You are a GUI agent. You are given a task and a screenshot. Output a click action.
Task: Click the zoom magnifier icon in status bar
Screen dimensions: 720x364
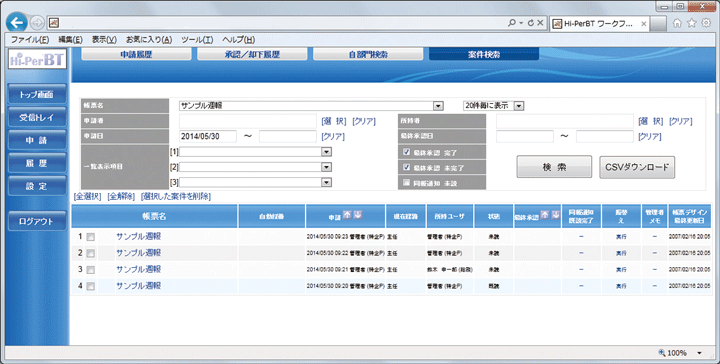tap(662, 353)
